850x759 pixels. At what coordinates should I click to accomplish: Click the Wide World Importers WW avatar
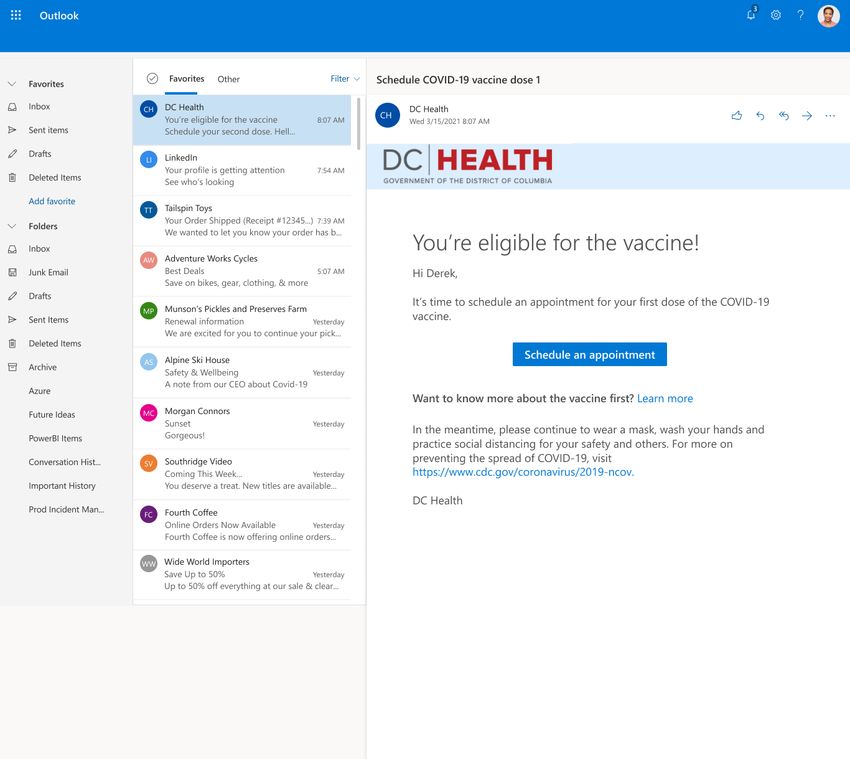(x=149, y=564)
